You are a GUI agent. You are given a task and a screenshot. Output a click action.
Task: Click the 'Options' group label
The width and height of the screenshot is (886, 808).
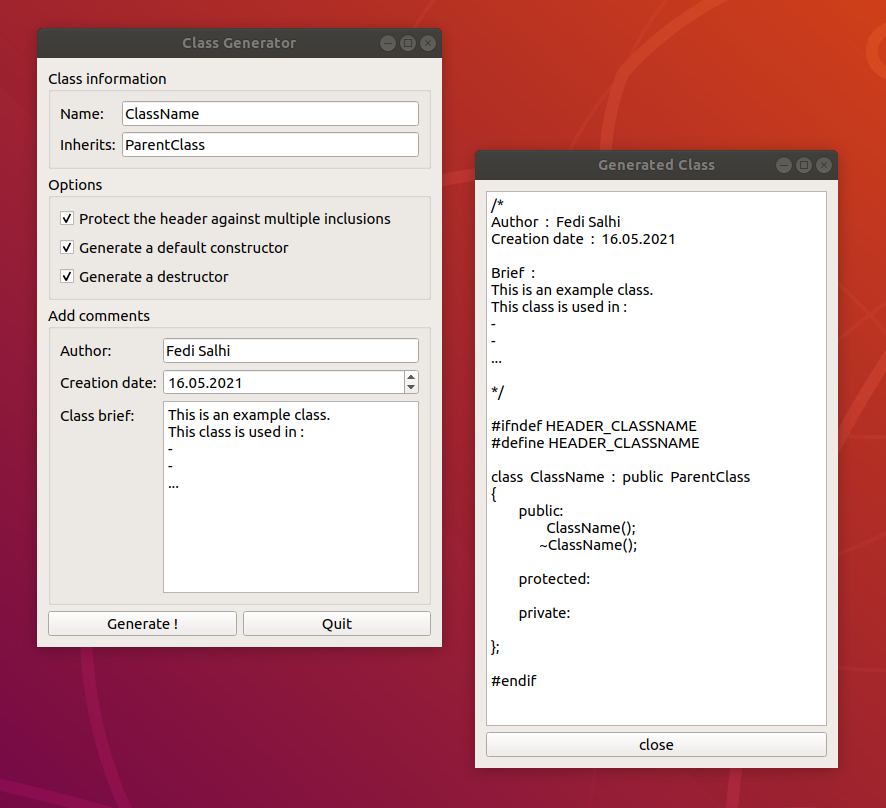tap(75, 185)
